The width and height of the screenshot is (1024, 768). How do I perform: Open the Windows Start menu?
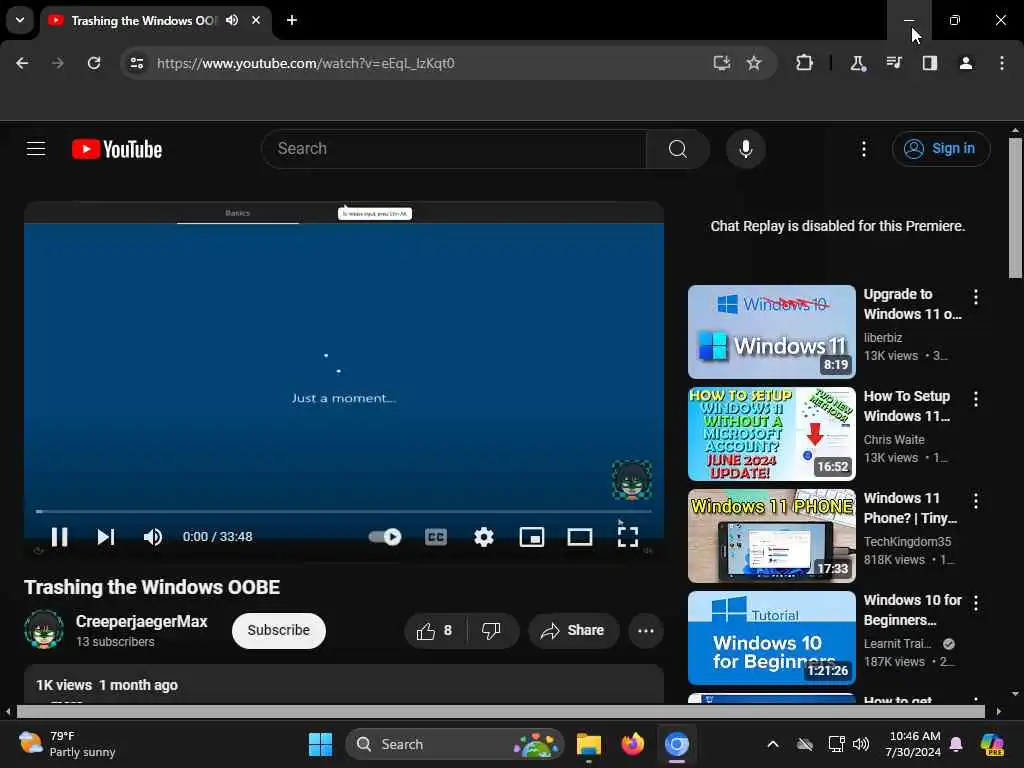click(320, 744)
